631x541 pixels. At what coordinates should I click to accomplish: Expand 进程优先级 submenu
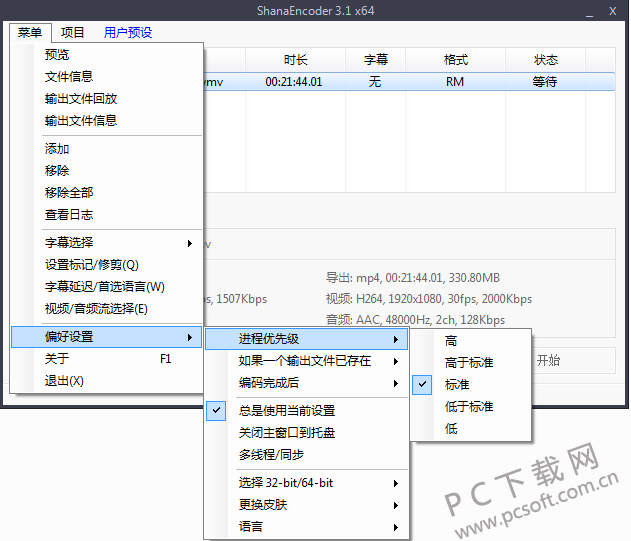click(307, 339)
